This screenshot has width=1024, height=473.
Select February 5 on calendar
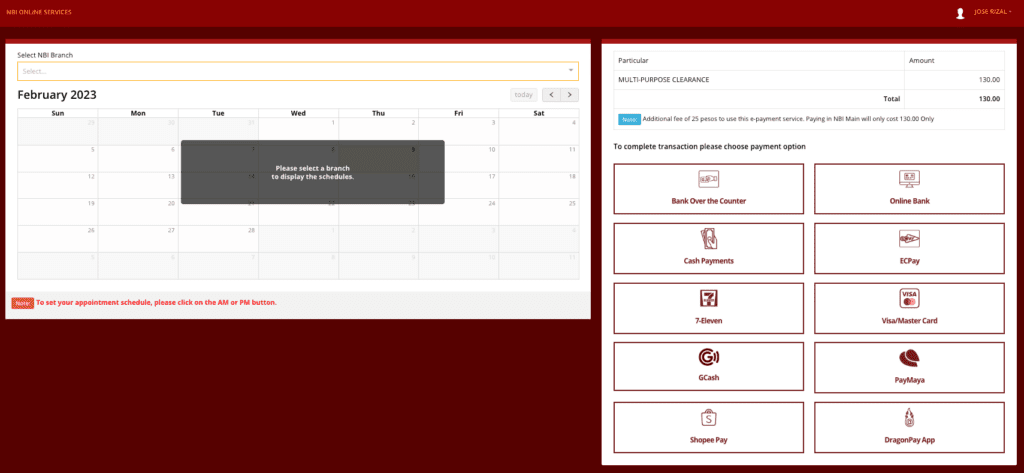coord(57,158)
